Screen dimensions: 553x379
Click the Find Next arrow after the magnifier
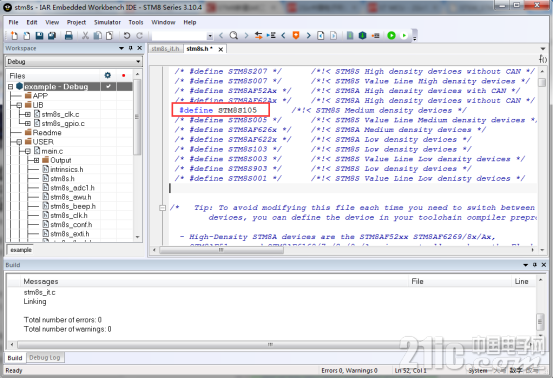coord(246,36)
